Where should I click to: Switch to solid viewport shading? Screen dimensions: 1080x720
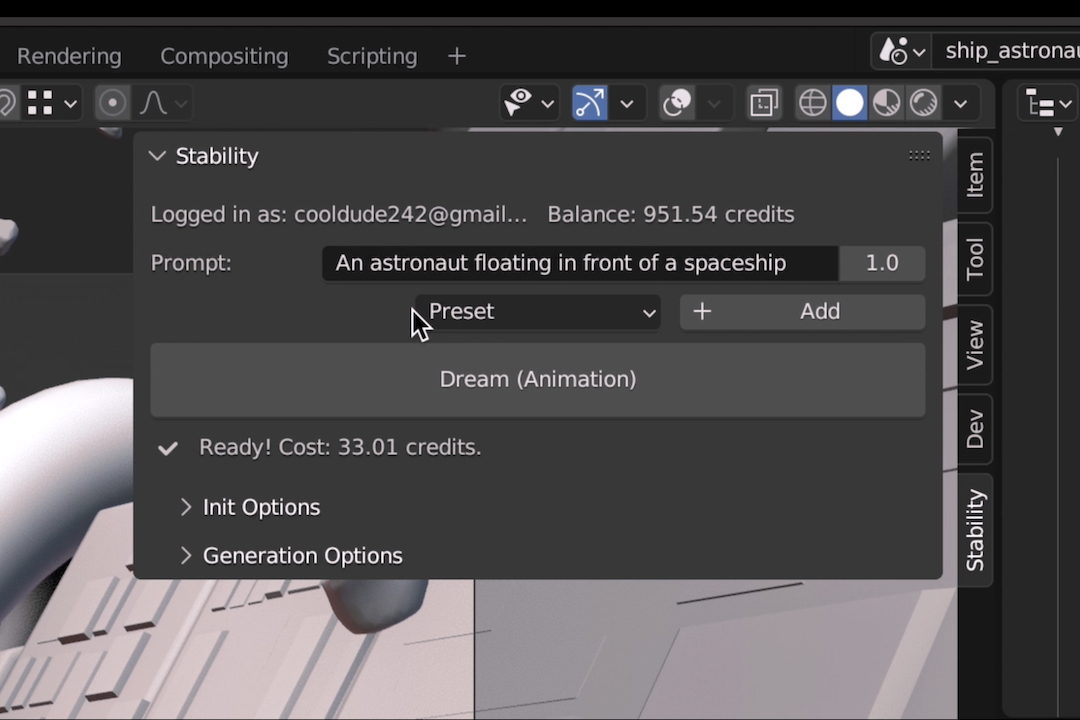849,103
